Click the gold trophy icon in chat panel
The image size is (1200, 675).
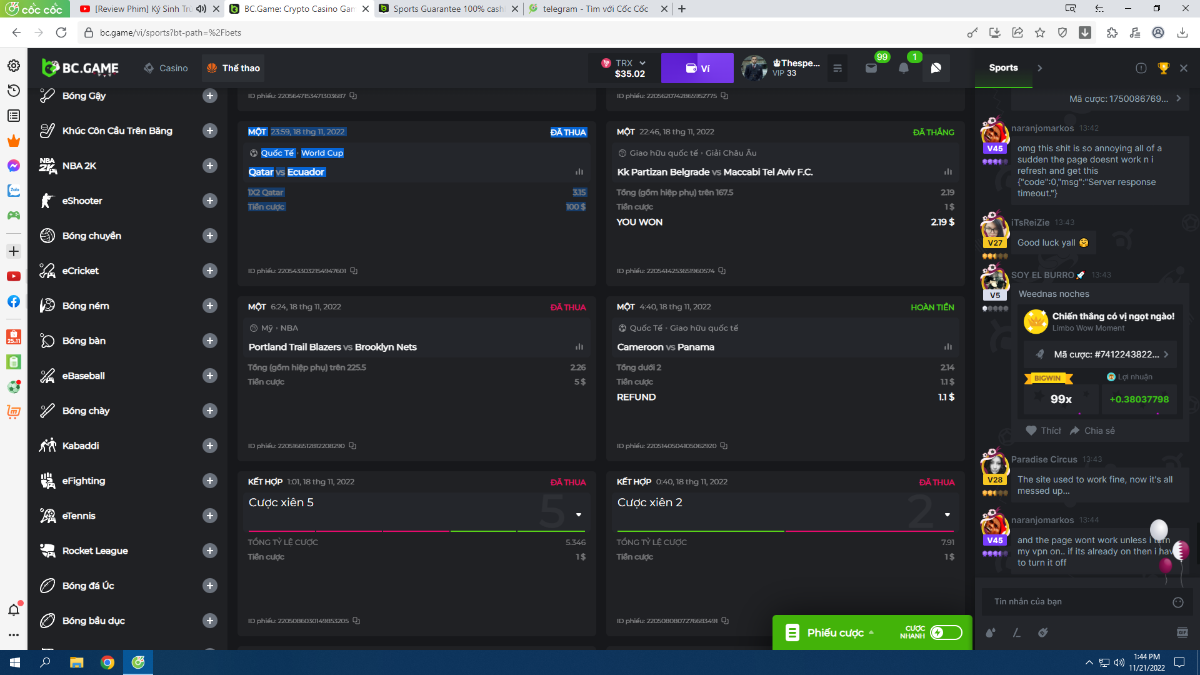pyautogui.click(x=1163, y=68)
